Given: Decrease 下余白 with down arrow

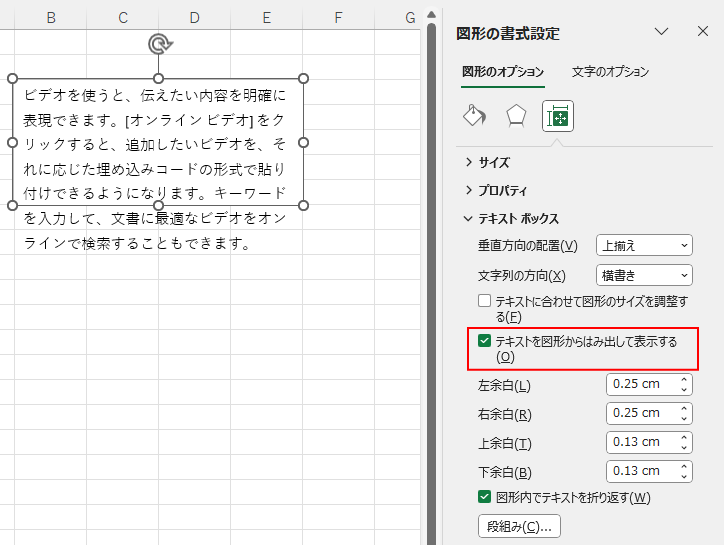Looking at the screenshot, I should pos(684,477).
